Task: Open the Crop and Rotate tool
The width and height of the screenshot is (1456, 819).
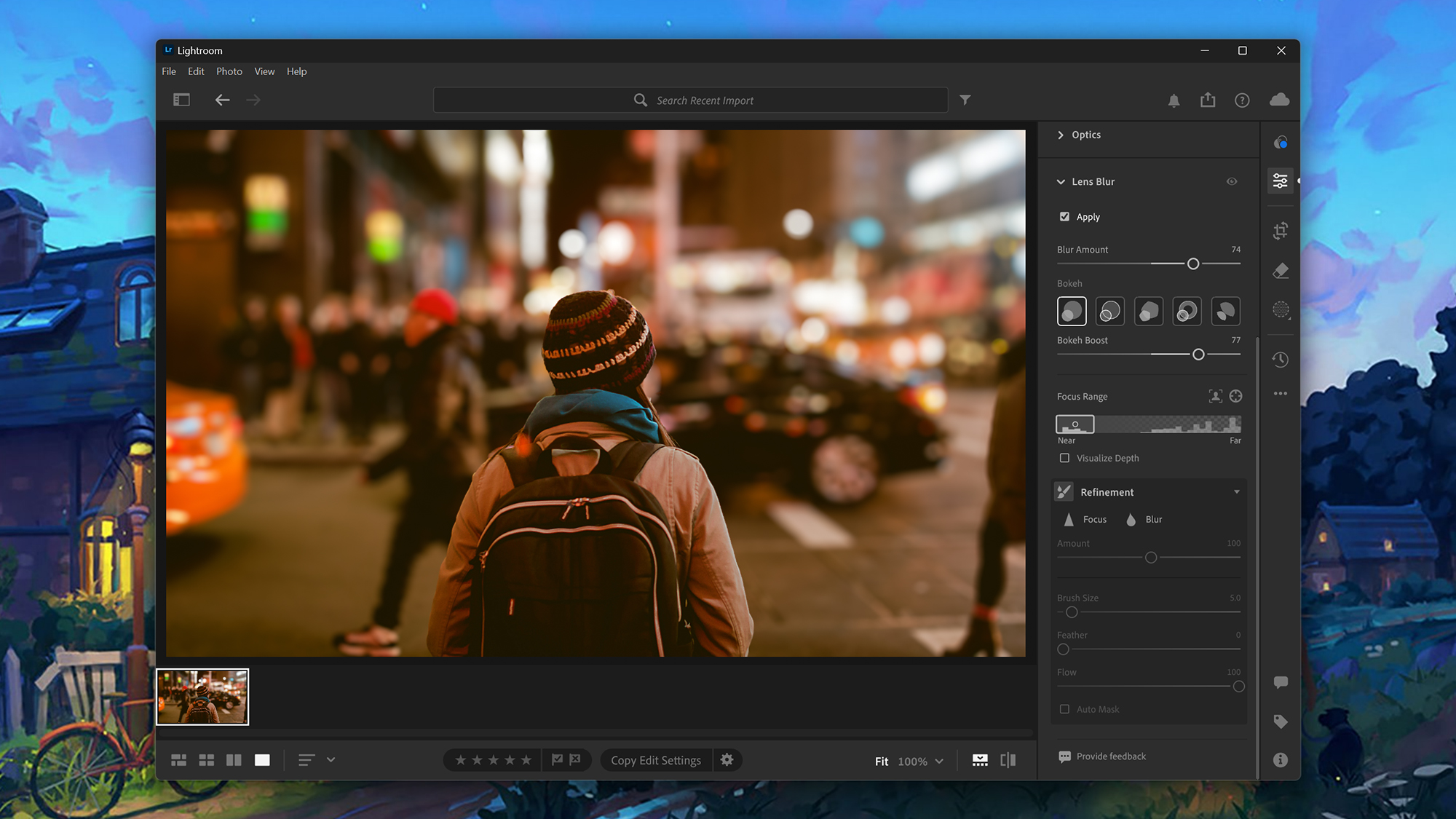Action: [x=1281, y=231]
